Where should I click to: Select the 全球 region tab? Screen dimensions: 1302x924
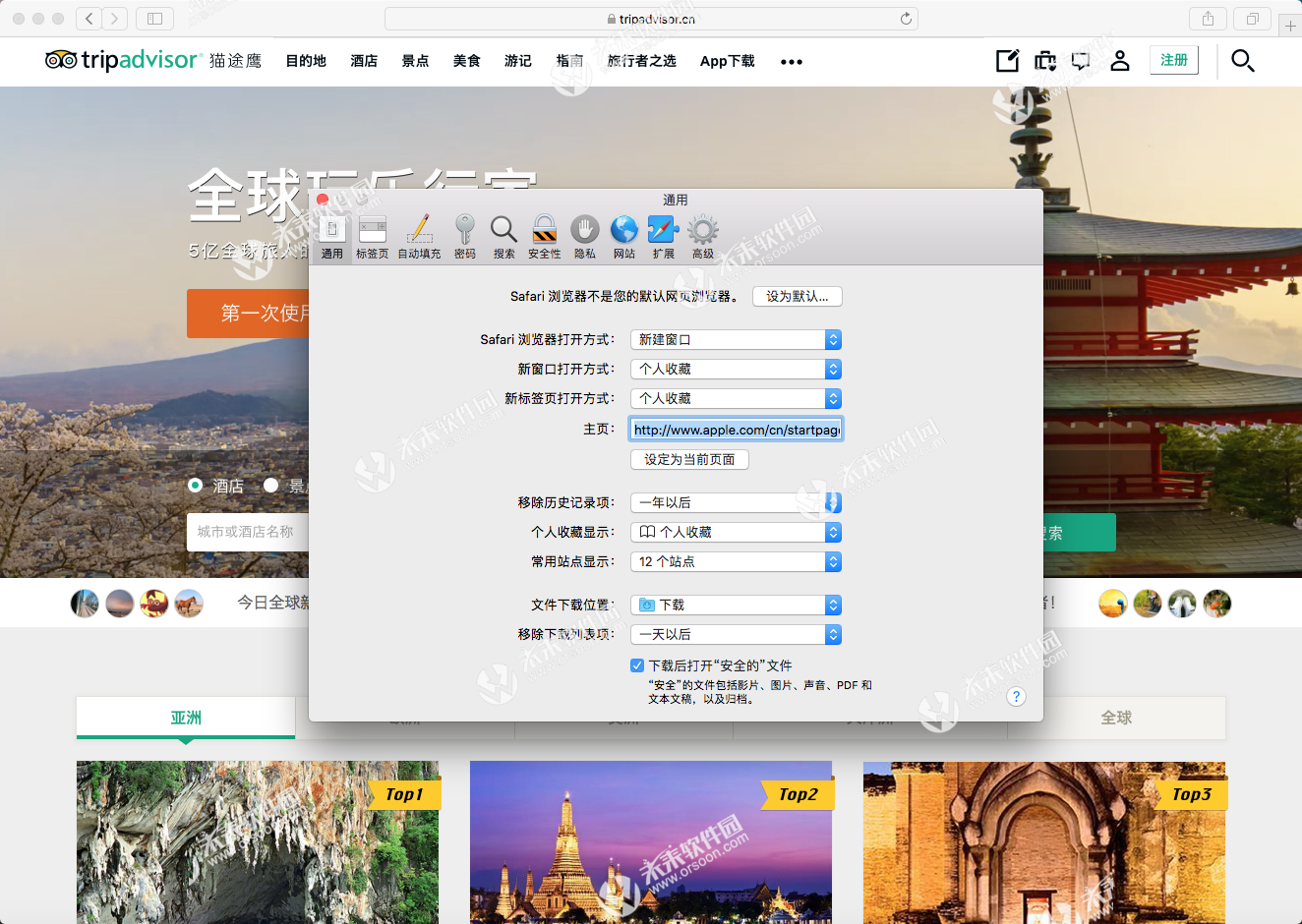coord(1116,718)
